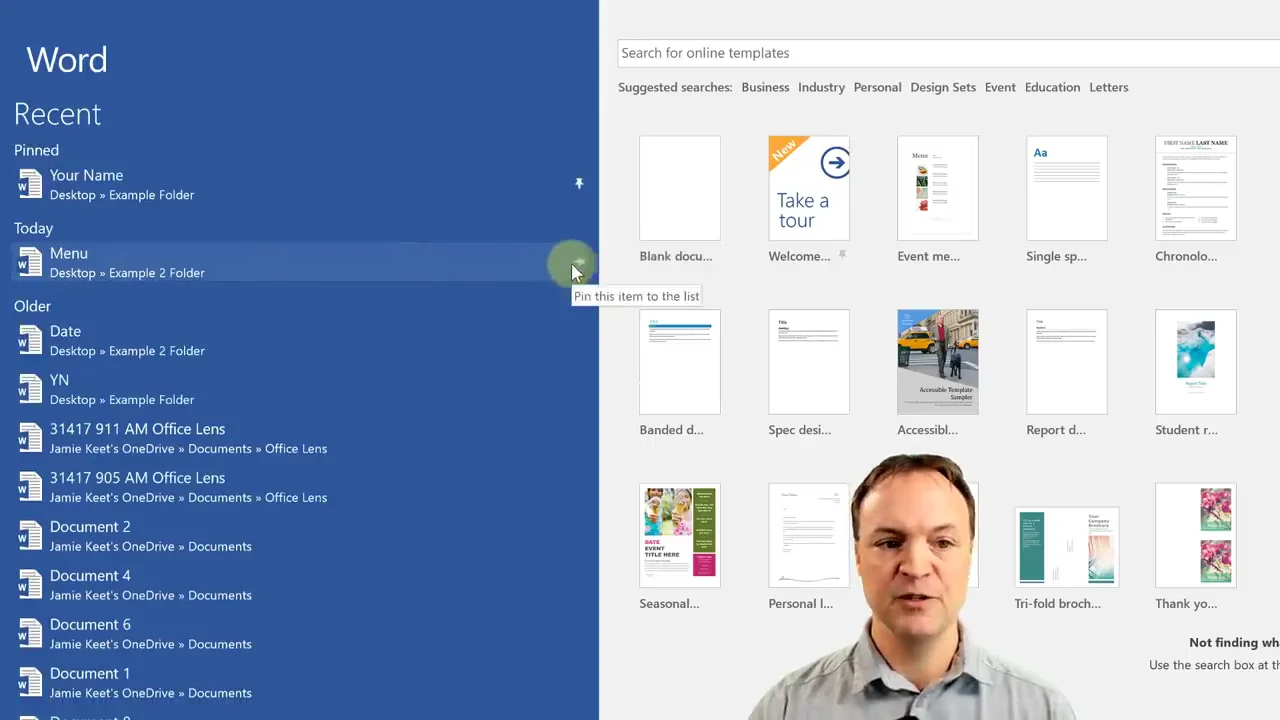
Task: Select the Accessible Template Sampler thumbnail
Action: tap(938, 361)
